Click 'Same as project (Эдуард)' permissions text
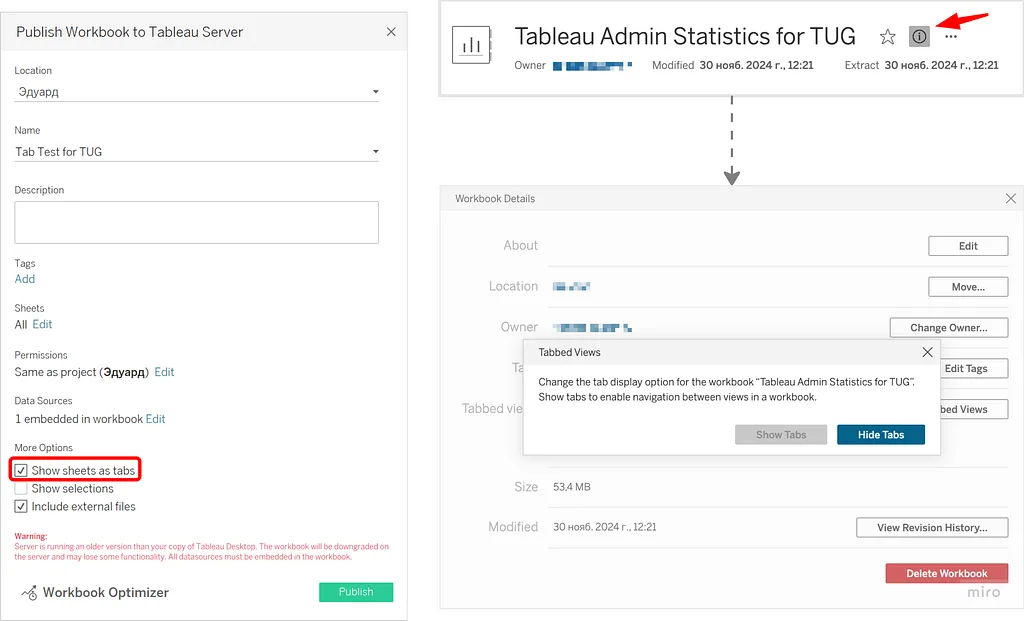Viewport: 1024px width, 621px height. pyautogui.click(x=82, y=372)
